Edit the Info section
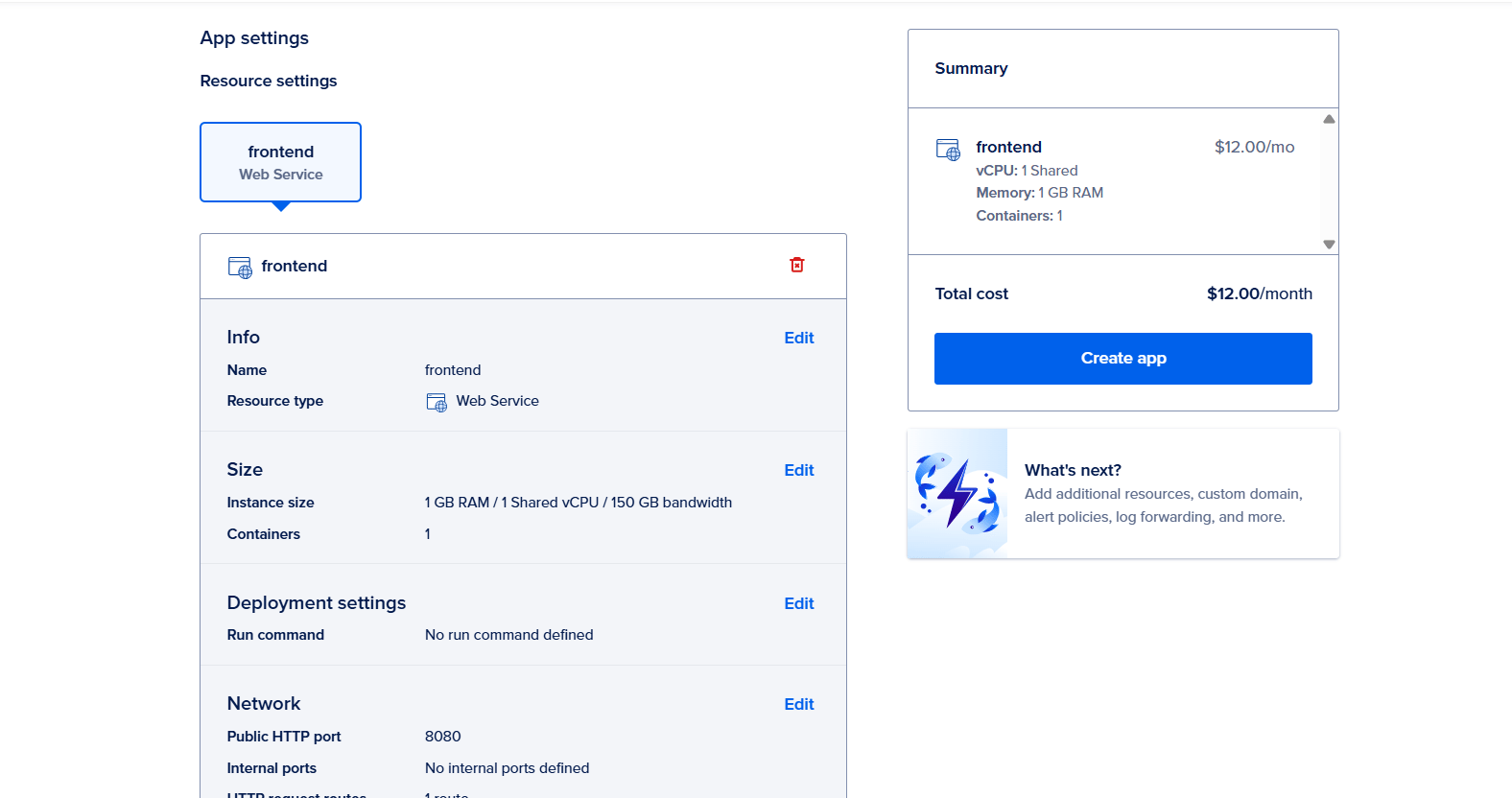This screenshot has width=1512, height=798. [799, 338]
